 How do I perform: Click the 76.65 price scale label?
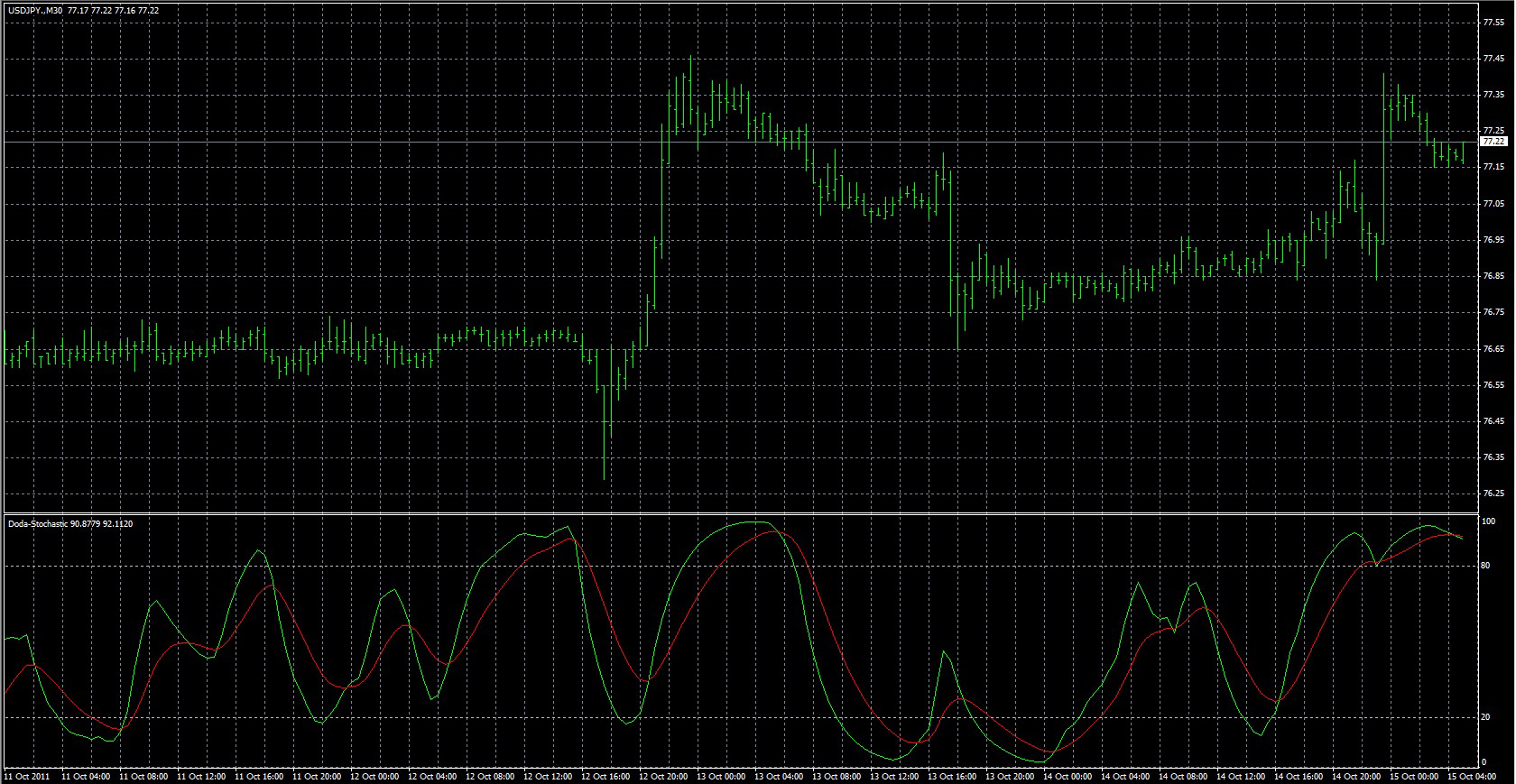pyautogui.click(x=1494, y=348)
